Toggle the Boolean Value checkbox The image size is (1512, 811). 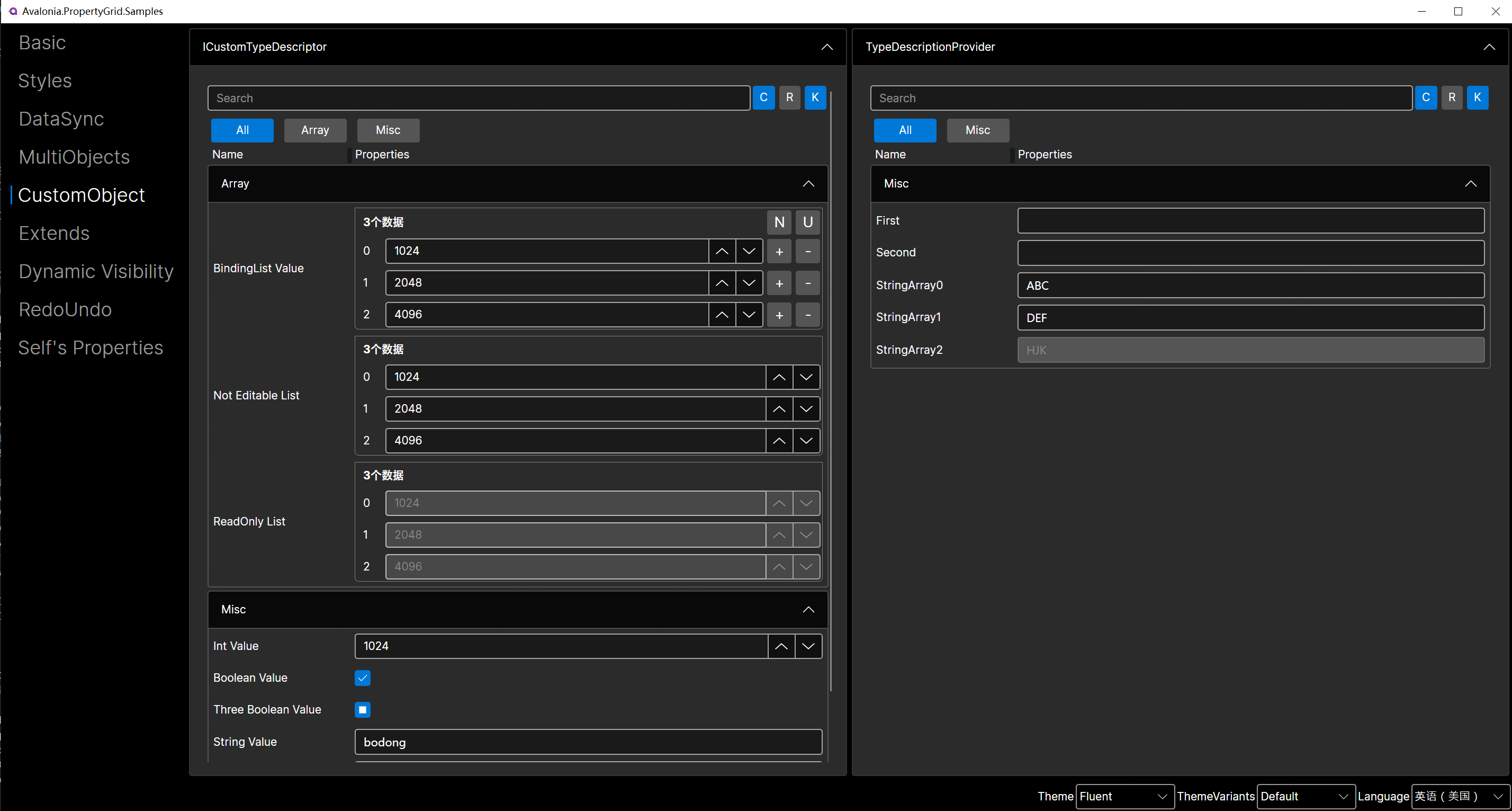(362, 678)
